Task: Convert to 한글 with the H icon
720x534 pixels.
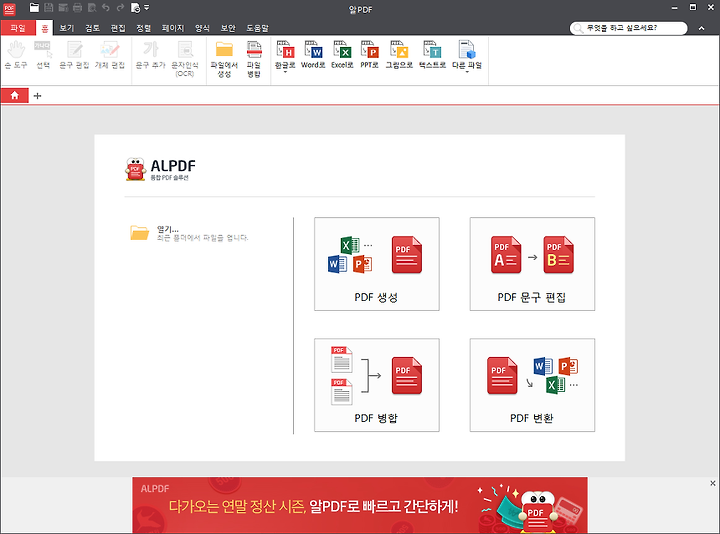Action: tap(285, 49)
